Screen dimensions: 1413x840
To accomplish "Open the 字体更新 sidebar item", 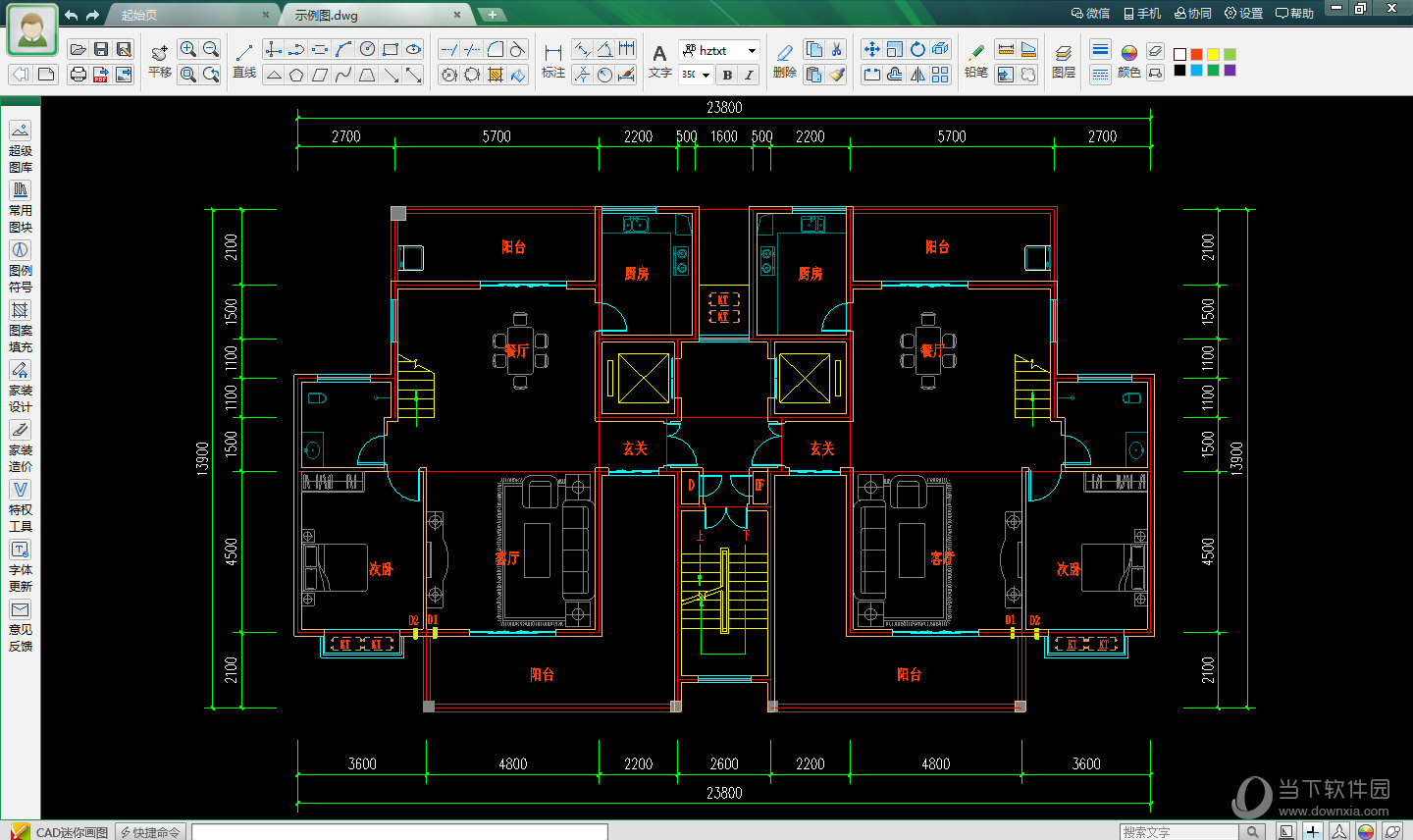I will [20, 566].
